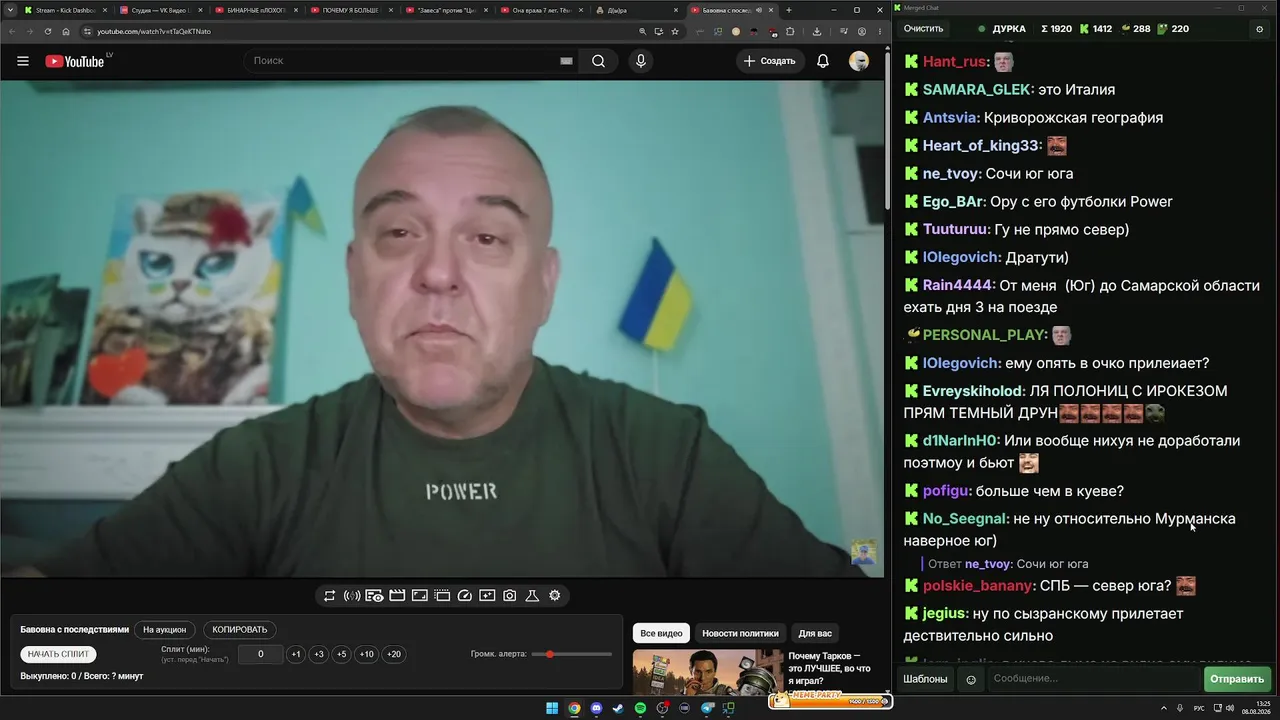Open the emoji picker in chat

tap(970, 679)
